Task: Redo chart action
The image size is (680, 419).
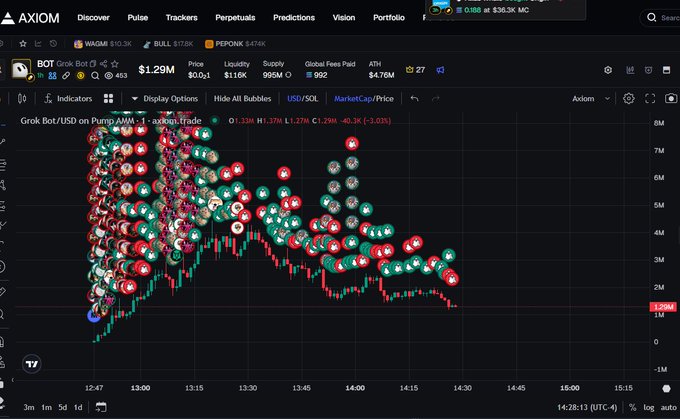Action: pyautogui.click(x=435, y=98)
